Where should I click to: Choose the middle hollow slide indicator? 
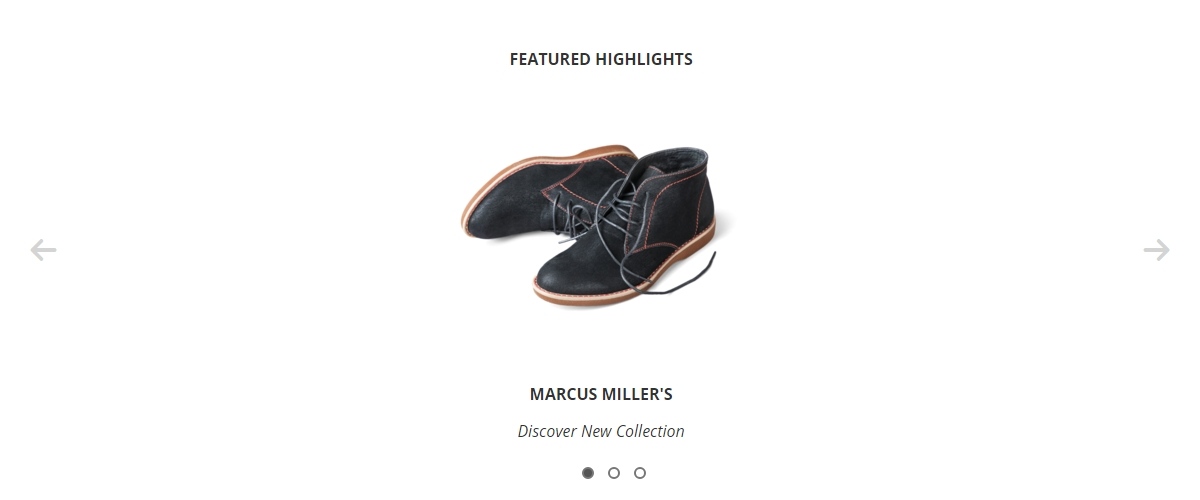tap(614, 473)
